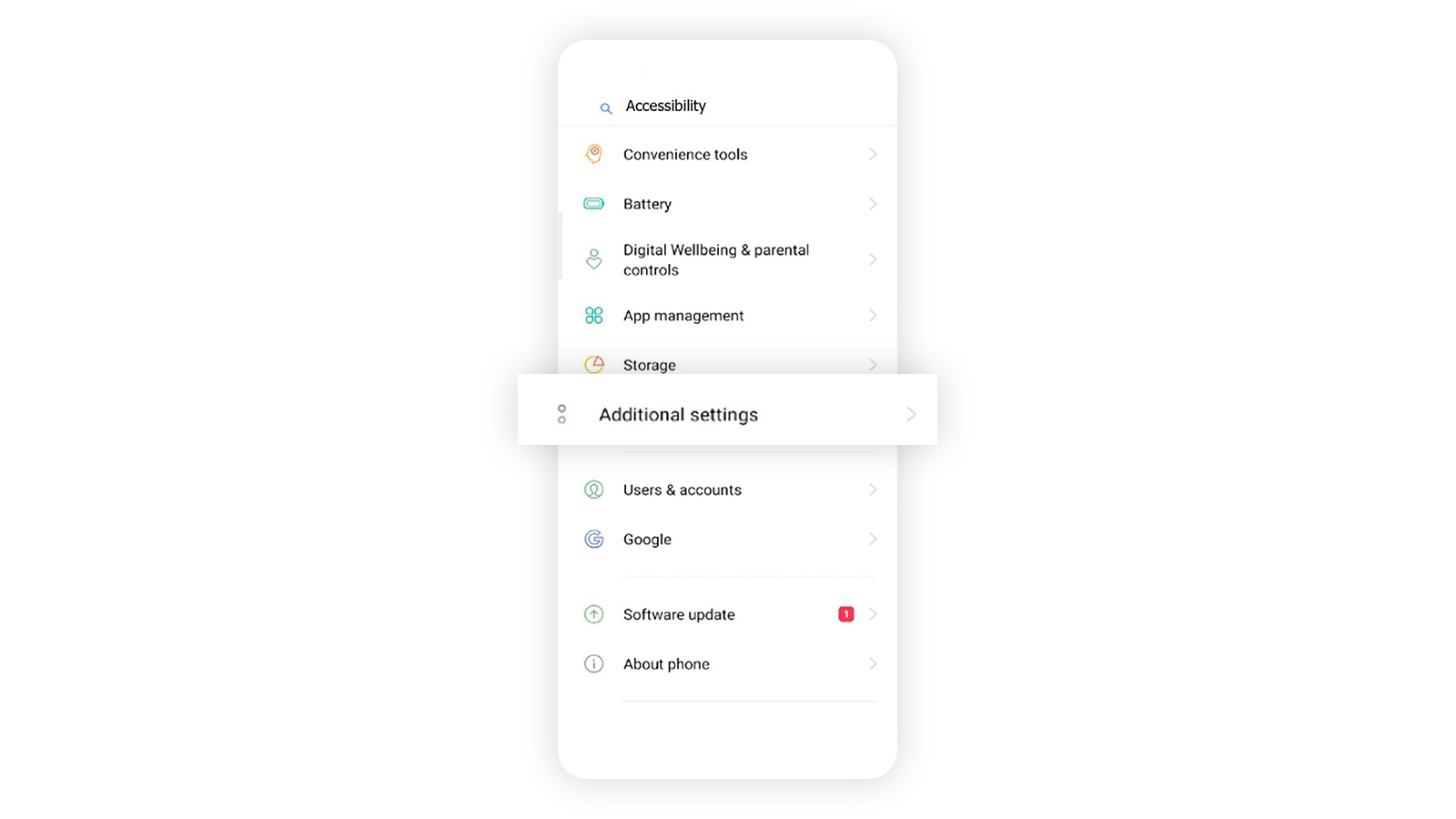Open the Storage menu entry
This screenshot has width=1456, height=819.
click(x=727, y=364)
